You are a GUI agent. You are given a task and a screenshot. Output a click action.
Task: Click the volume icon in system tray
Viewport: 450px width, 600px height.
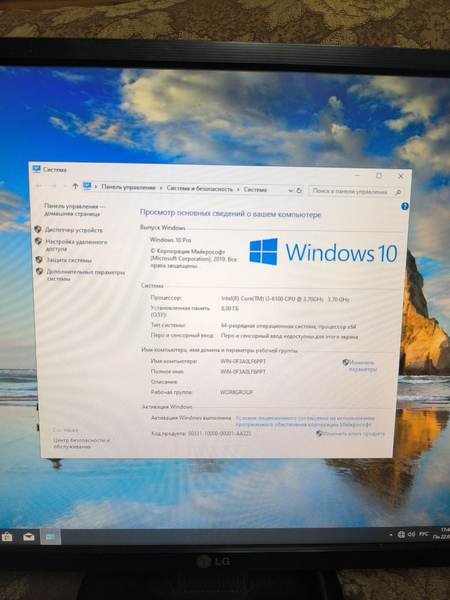point(411,534)
